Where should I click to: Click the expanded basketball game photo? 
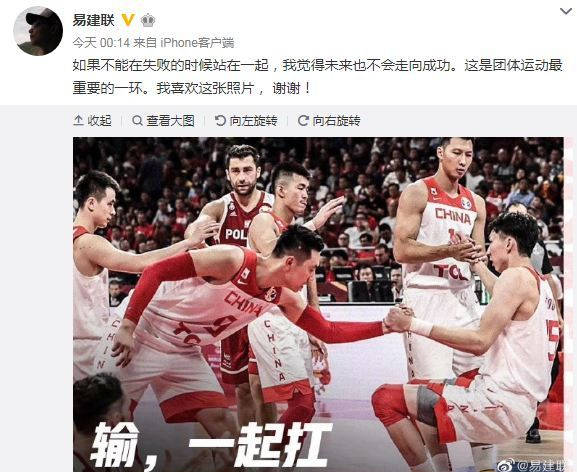point(318,305)
